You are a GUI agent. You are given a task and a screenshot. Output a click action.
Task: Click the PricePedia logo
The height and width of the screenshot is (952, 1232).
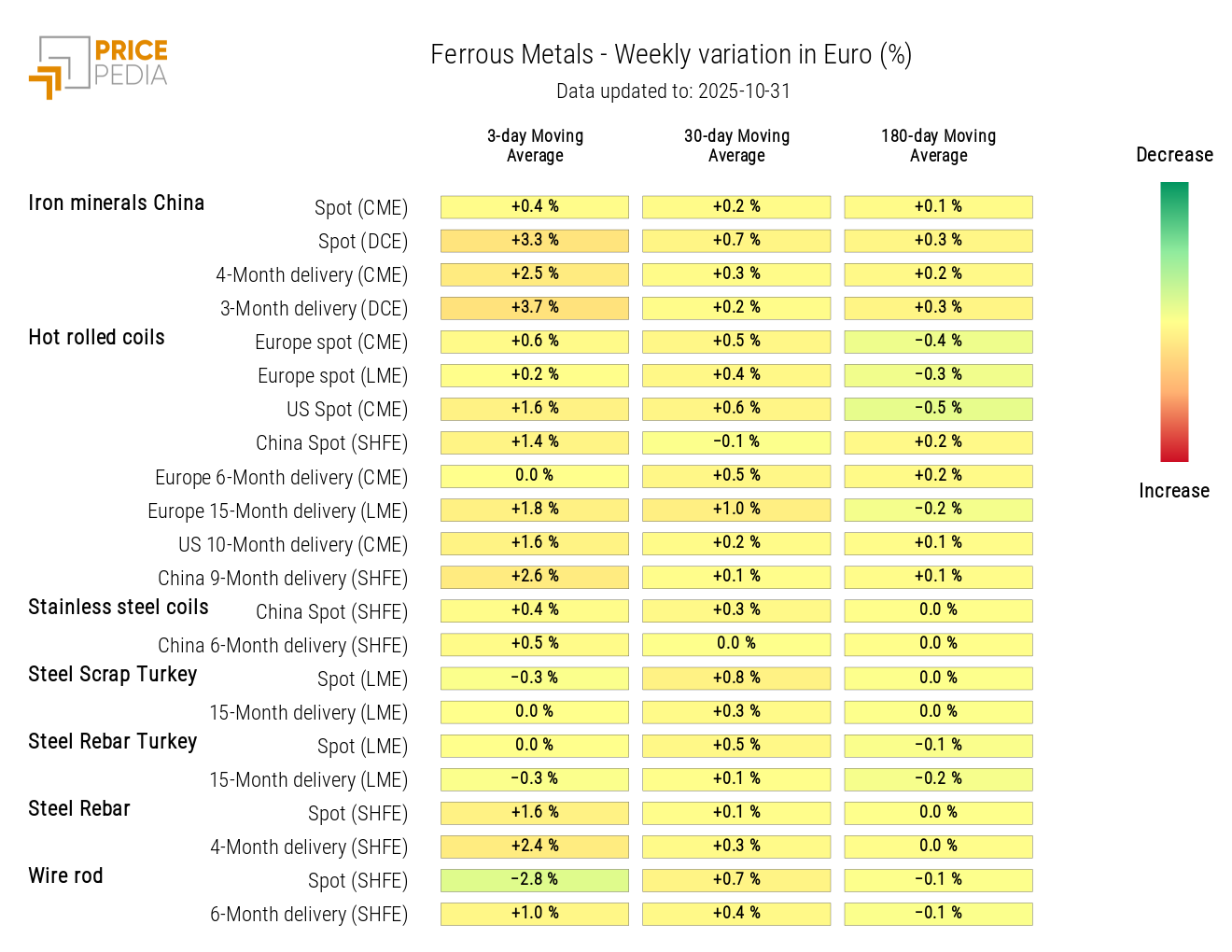pyautogui.click(x=99, y=66)
